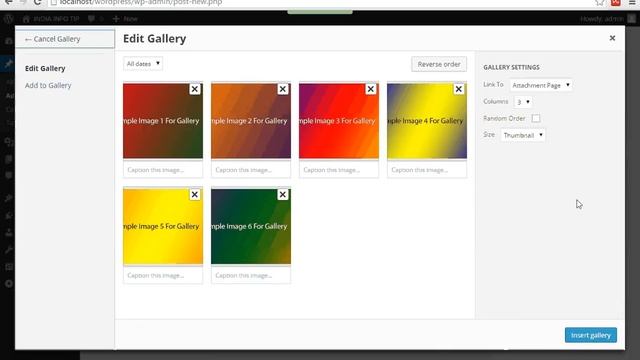Image resolution: width=640 pixels, height=360 pixels.
Task: Select Sample Image 1 thumbnail
Action: pos(163,121)
